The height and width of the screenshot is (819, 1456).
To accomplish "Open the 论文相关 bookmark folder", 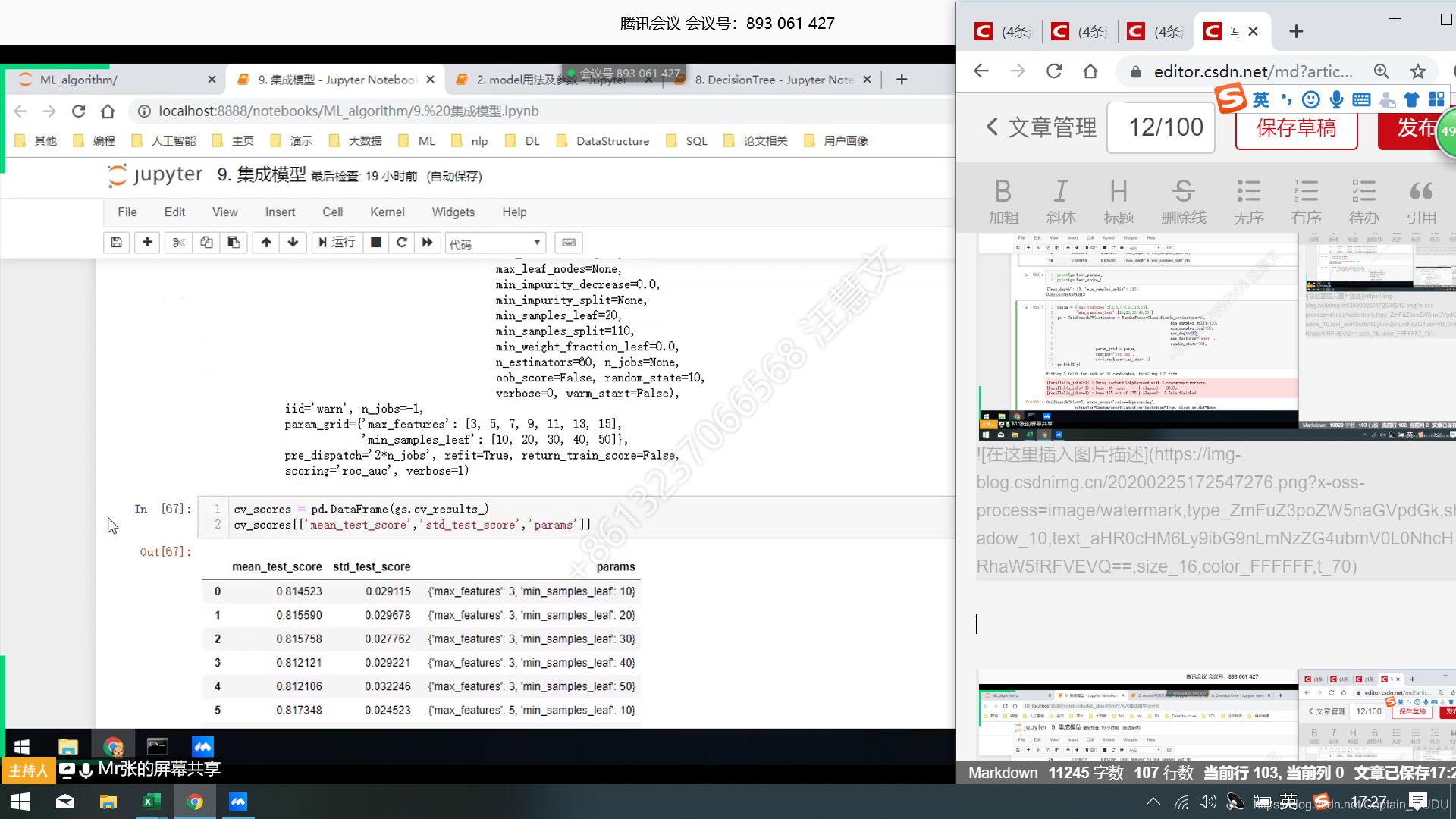I will (x=756, y=141).
